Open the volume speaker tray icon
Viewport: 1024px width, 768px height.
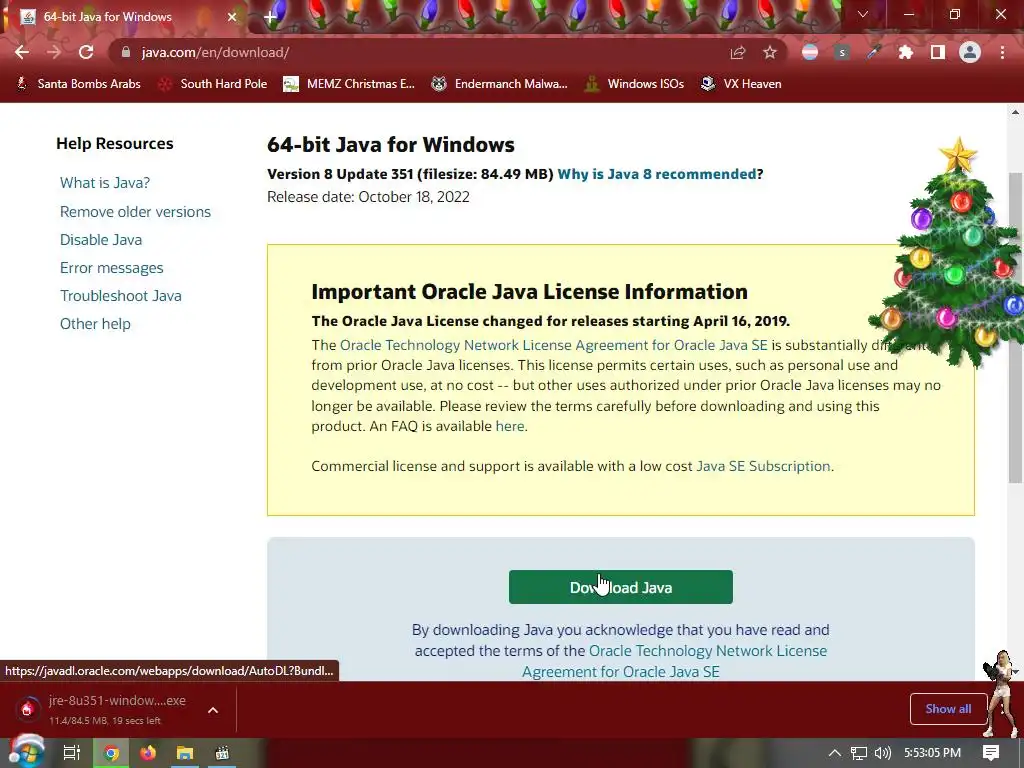pos(882,753)
